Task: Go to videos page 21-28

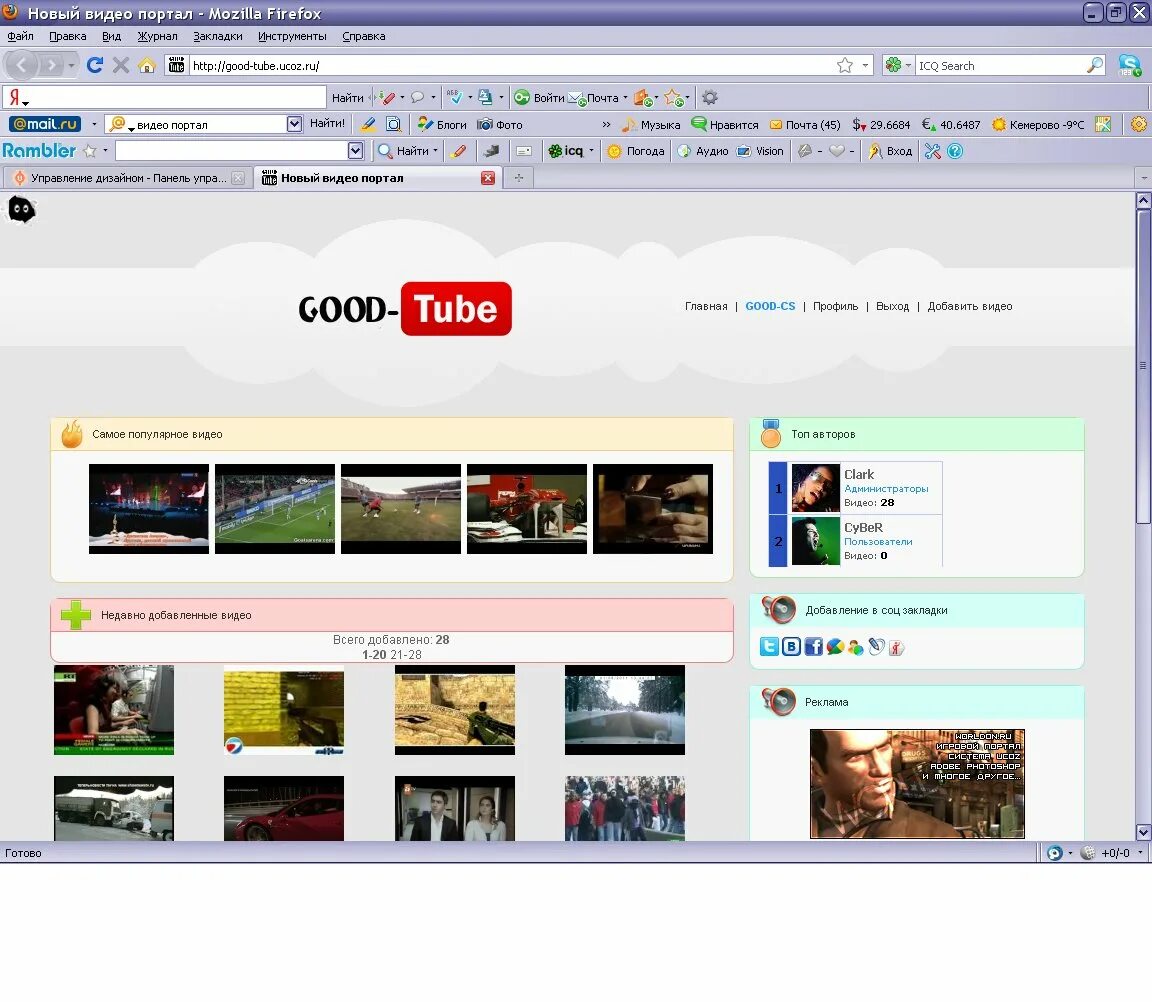Action: pos(406,655)
